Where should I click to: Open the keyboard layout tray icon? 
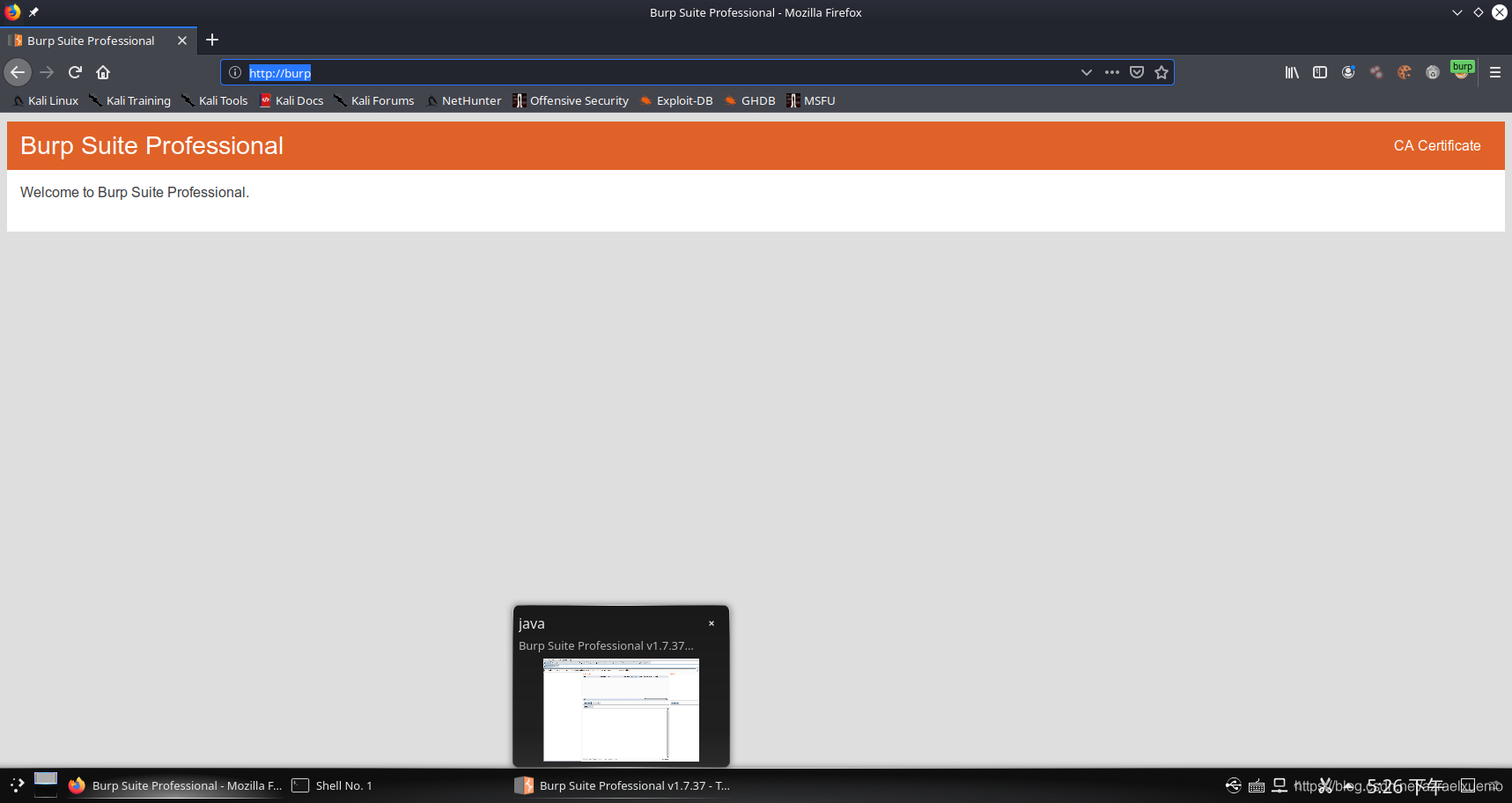[1257, 785]
